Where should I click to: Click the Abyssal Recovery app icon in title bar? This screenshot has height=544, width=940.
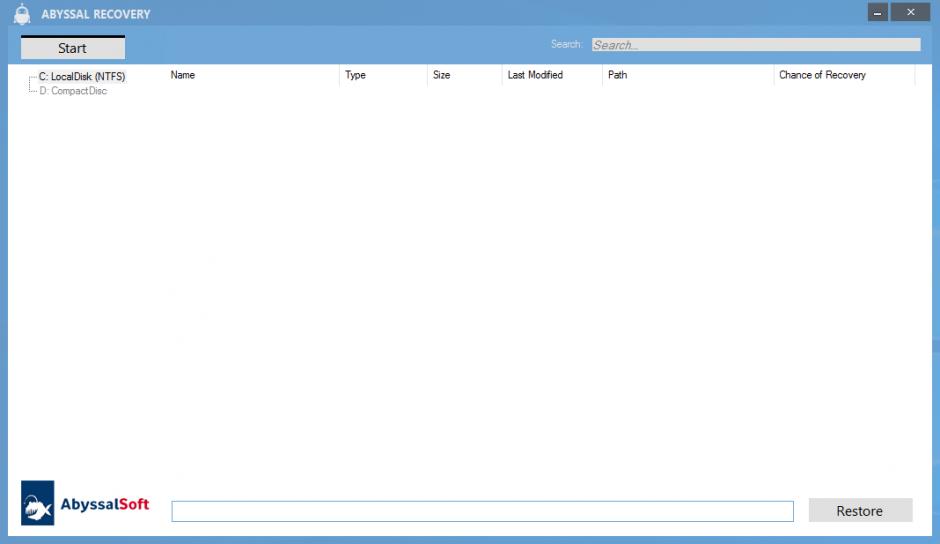point(22,14)
